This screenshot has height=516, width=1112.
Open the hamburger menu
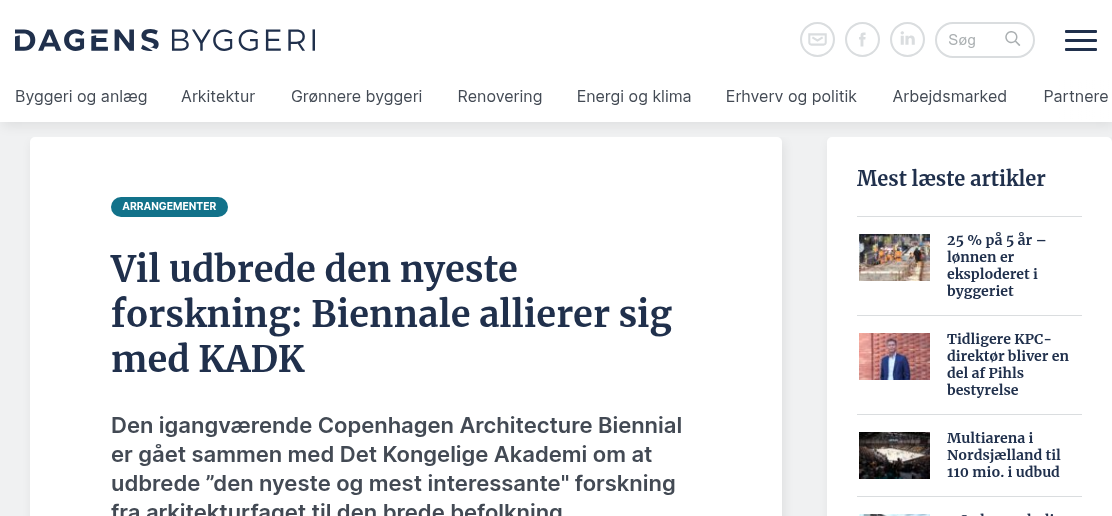pos(1081,40)
